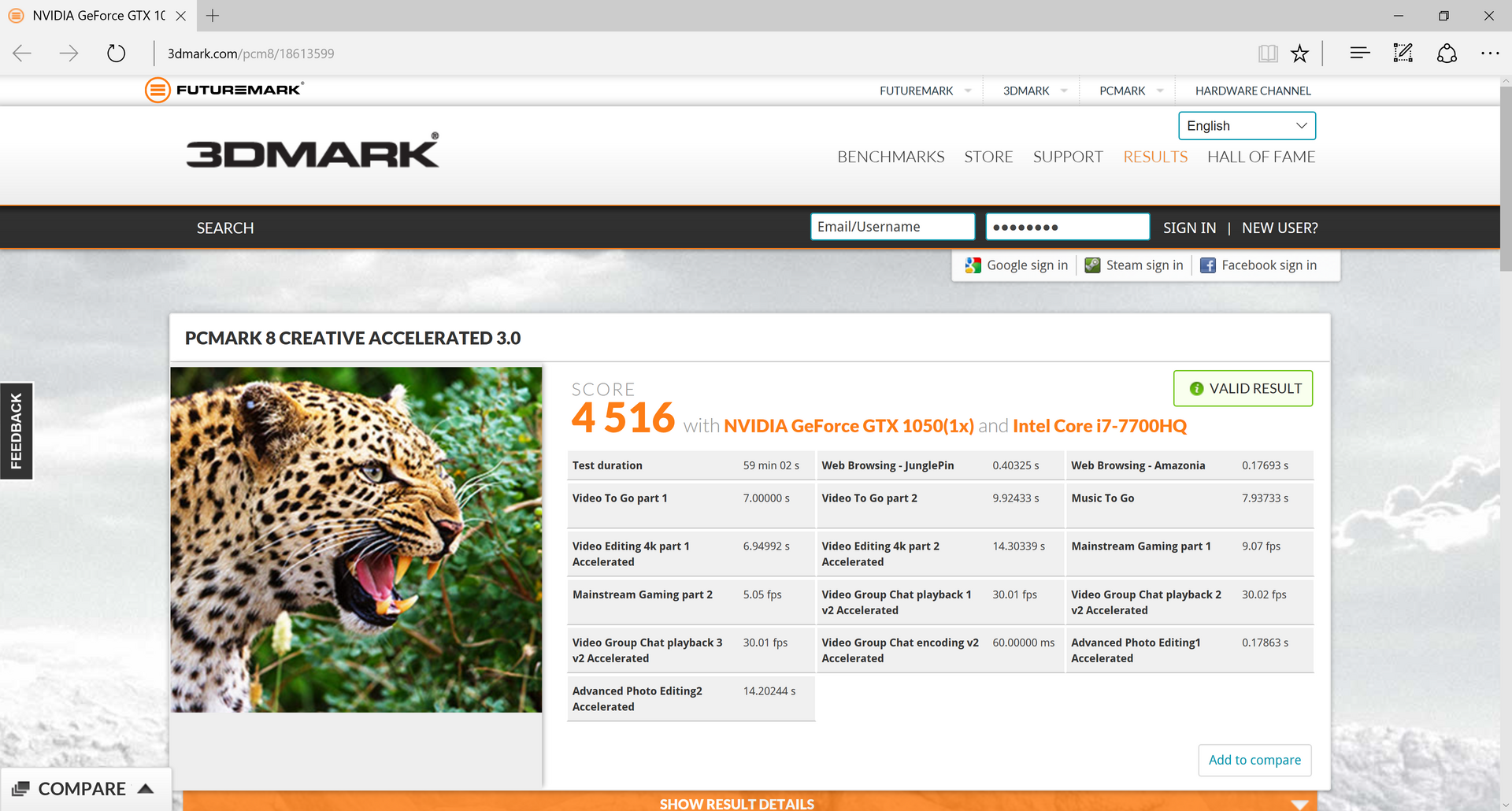The image size is (1512, 811).
Task: Click Advanced Photo Editing1 value 0.17863 s
Action: 1266,643
